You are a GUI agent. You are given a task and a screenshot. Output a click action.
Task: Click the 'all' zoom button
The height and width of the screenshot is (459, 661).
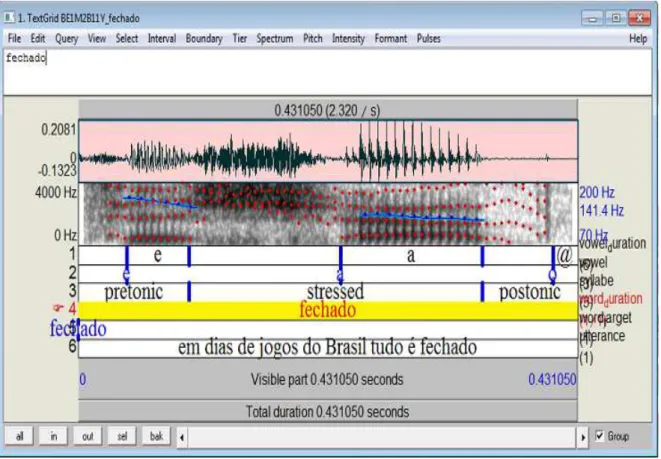pyautogui.click(x=19, y=437)
